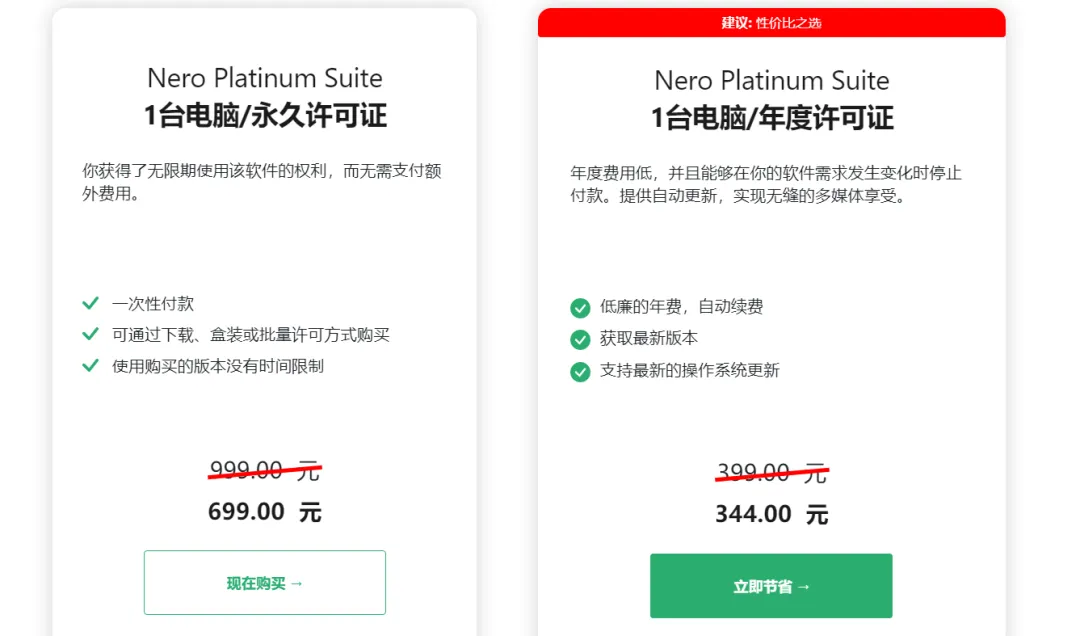
Task: Click the 获取最新版本 feature text
Action: 649,338
